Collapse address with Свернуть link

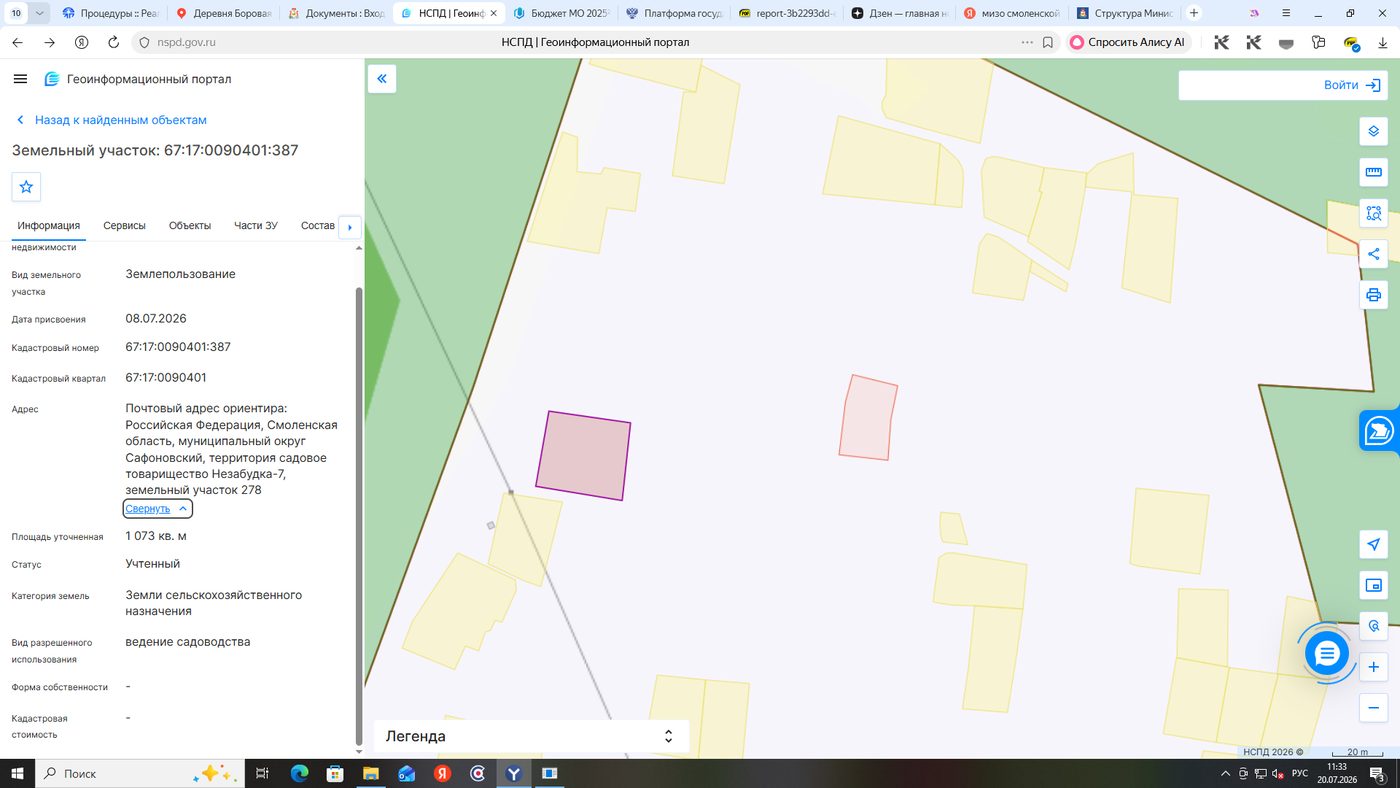click(x=148, y=508)
